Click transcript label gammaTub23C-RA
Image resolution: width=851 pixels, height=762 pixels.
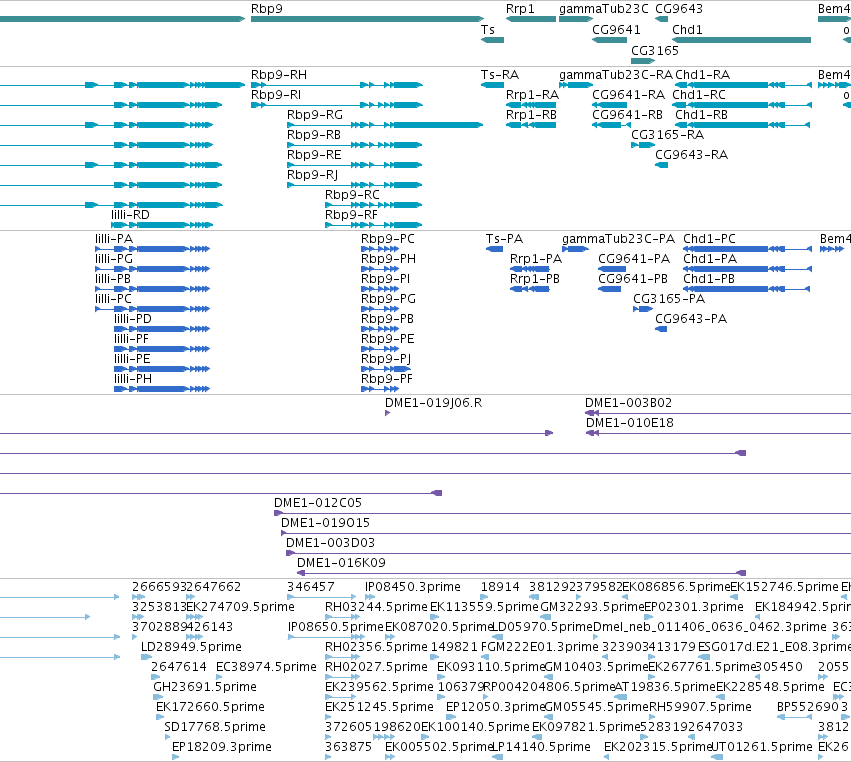point(616,74)
